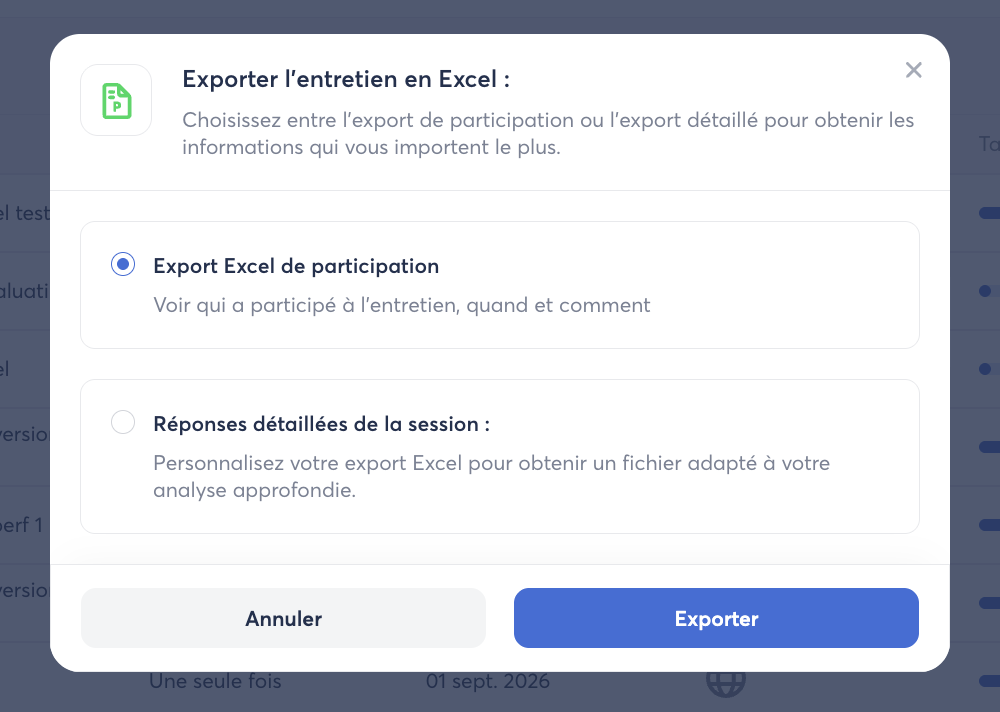This screenshot has width=1000, height=712.
Task: Open the 'perf 1' row behind dialog
Action: 22,525
